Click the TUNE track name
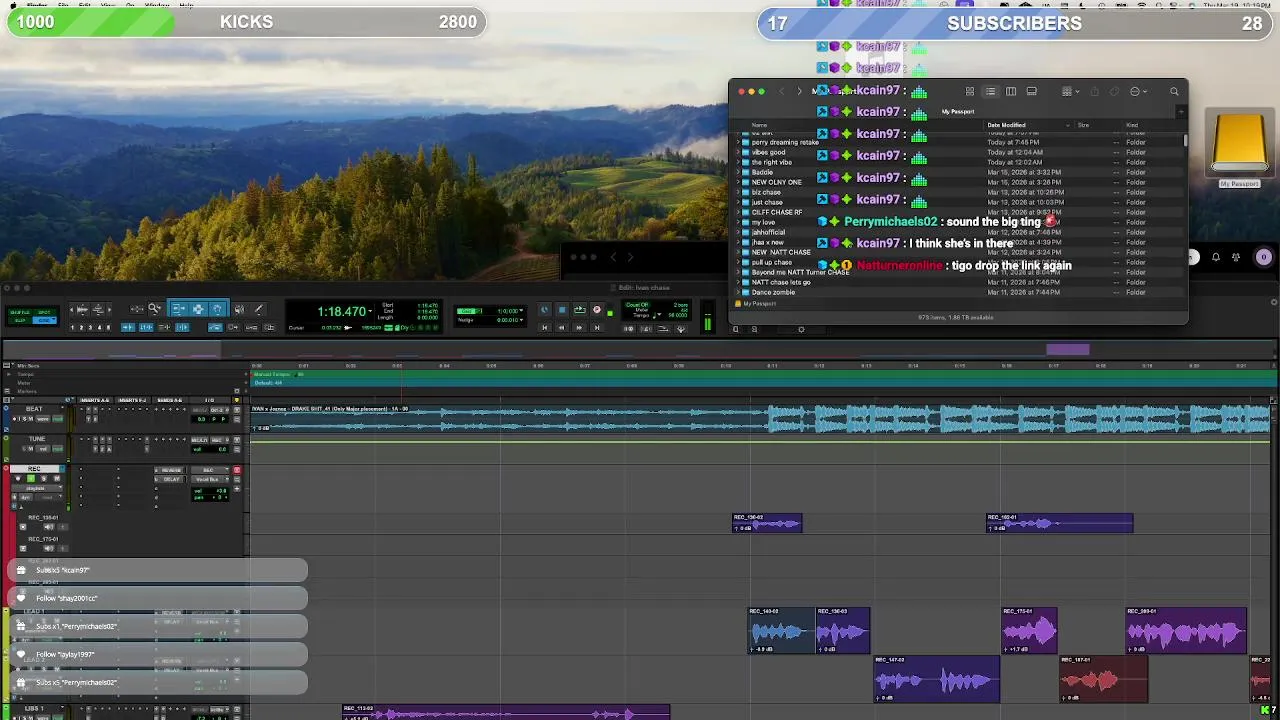 [37, 439]
